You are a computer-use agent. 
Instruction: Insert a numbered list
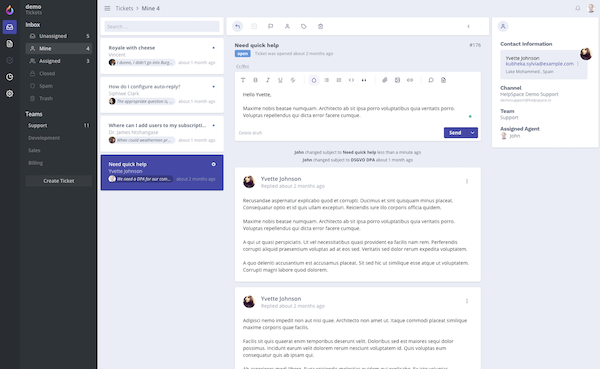point(339,80)
